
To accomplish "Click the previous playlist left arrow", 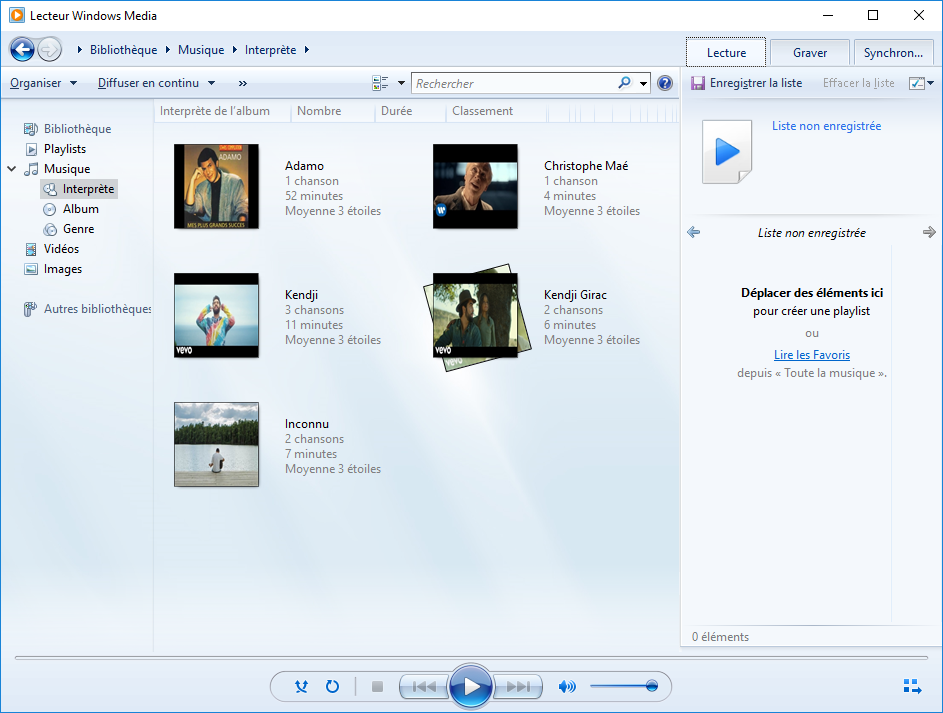I will coord(693,232).
